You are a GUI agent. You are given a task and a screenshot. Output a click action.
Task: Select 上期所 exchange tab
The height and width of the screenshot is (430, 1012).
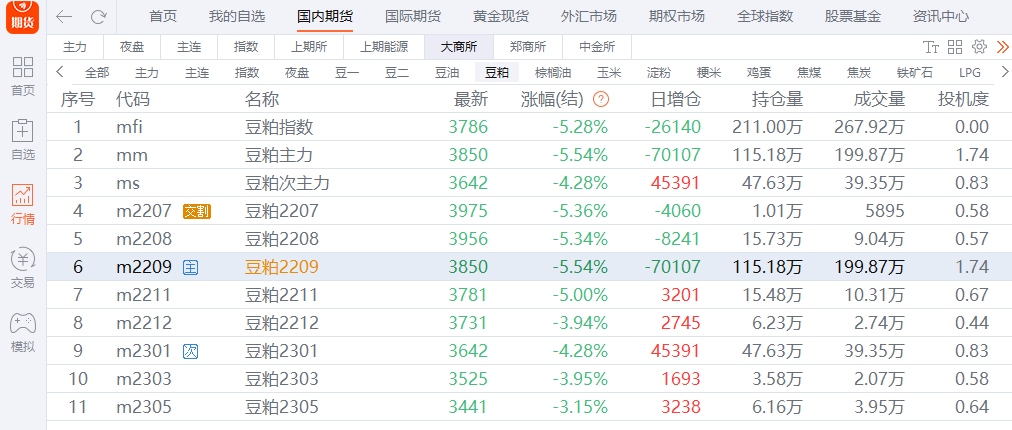(x=309, y=46)
